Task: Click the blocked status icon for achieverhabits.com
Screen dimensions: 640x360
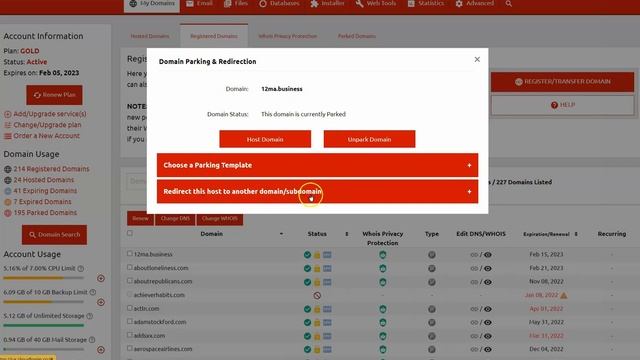Action: click(x=317, y=296)
